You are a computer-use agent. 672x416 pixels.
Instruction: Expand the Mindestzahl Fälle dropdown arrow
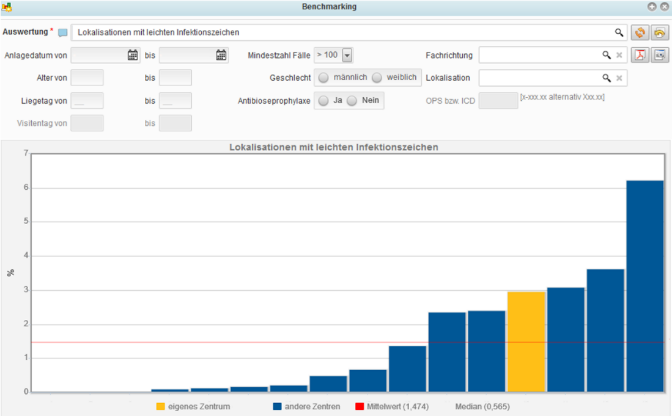click(347, 55)
